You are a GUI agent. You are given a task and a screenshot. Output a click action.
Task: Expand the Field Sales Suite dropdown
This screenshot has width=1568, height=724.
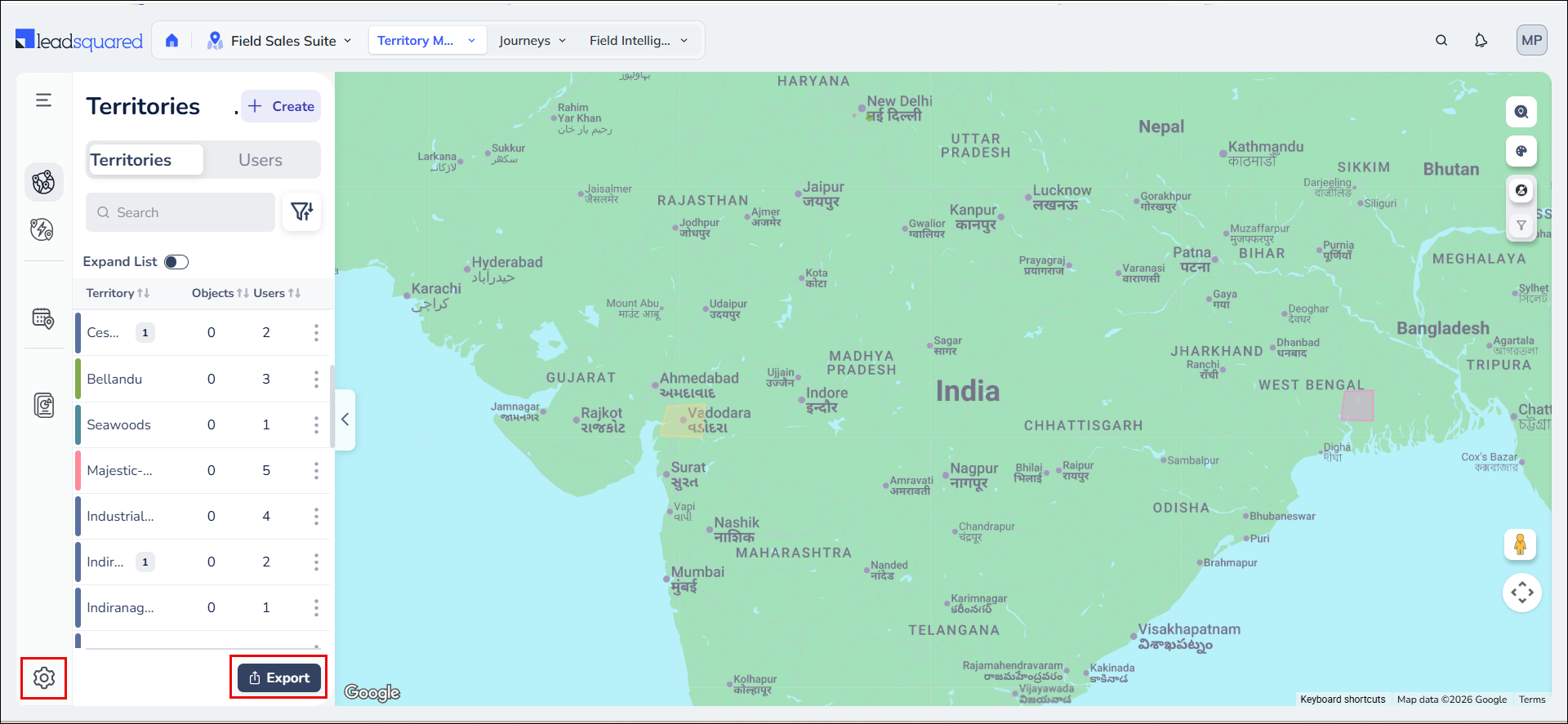280,41
